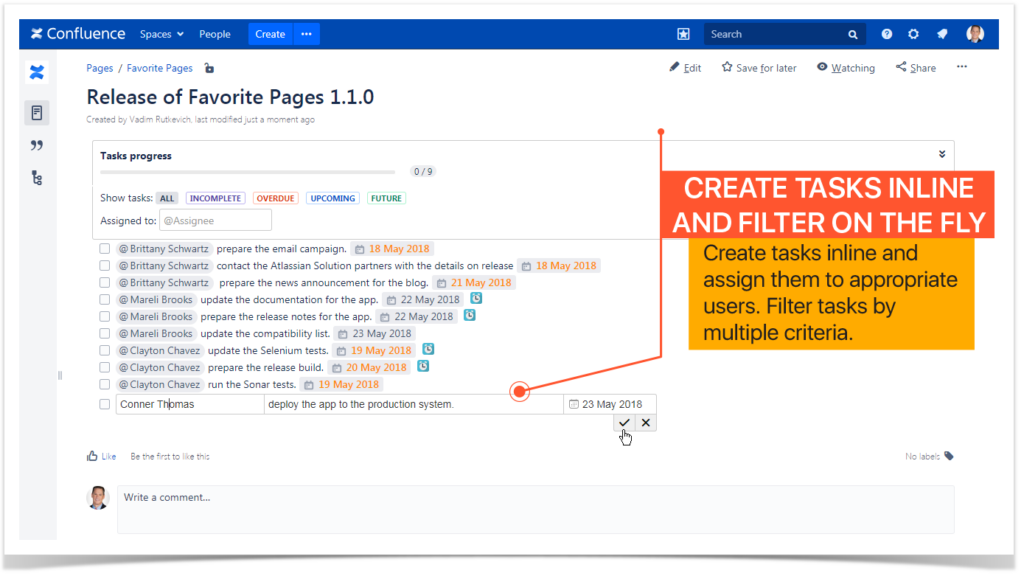Filter tasks by OVERDUE

pos(275,197)
